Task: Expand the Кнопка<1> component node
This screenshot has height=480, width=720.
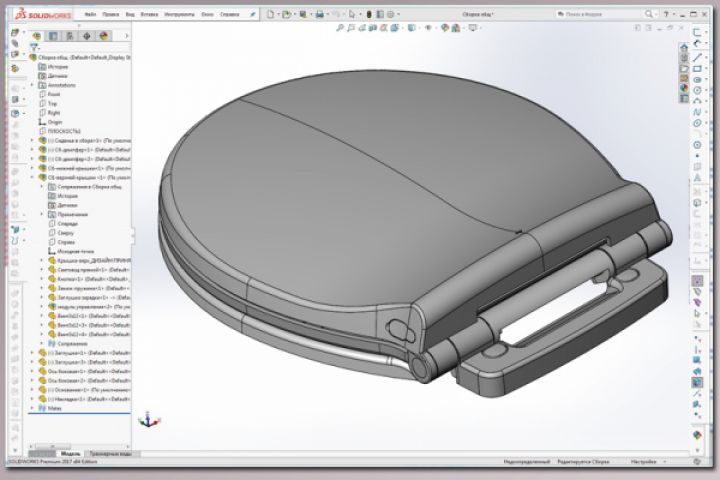Action: (x=42, y=279)
